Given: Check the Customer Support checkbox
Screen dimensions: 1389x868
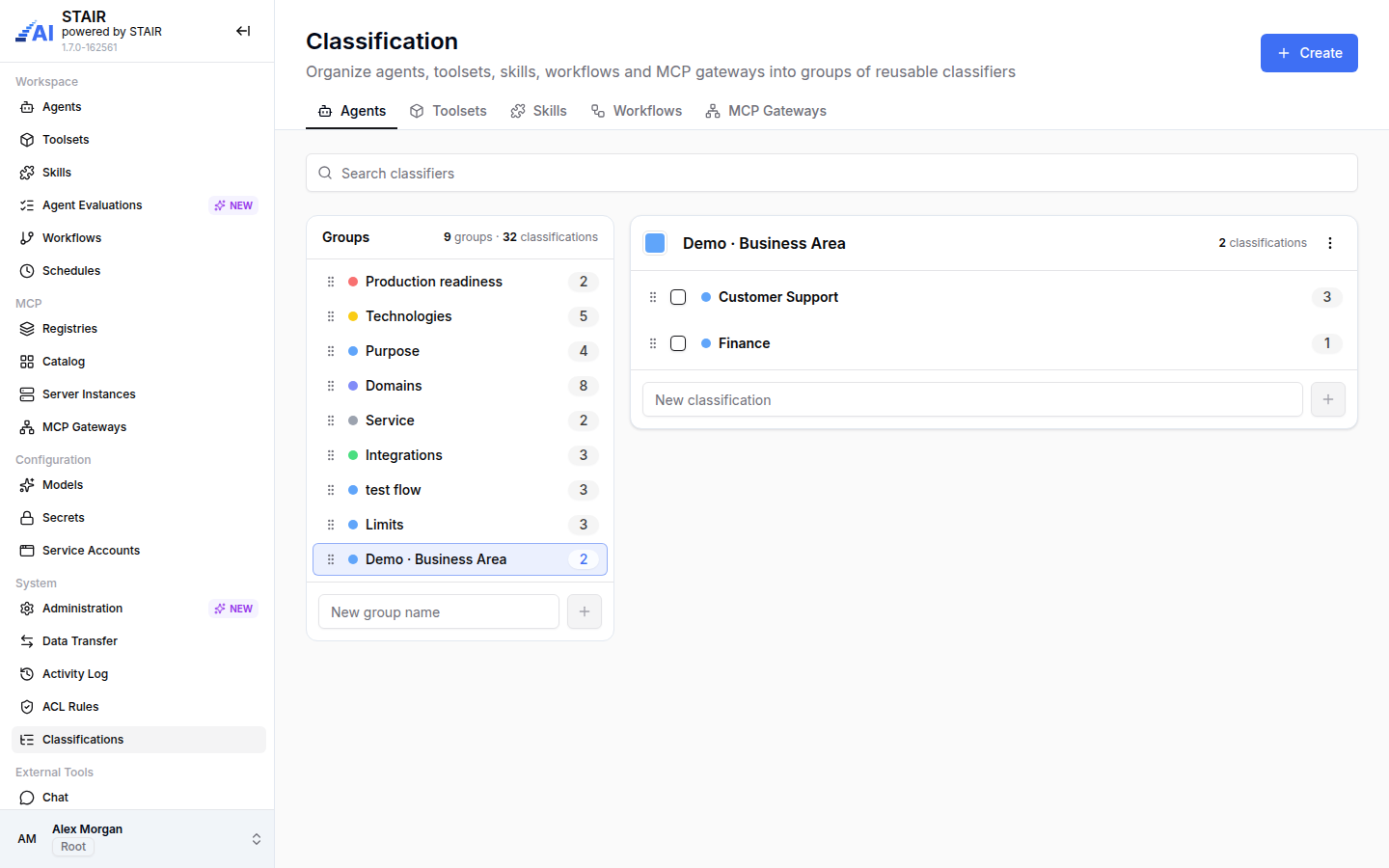Looking at the screenshot, I should [678, 297].
